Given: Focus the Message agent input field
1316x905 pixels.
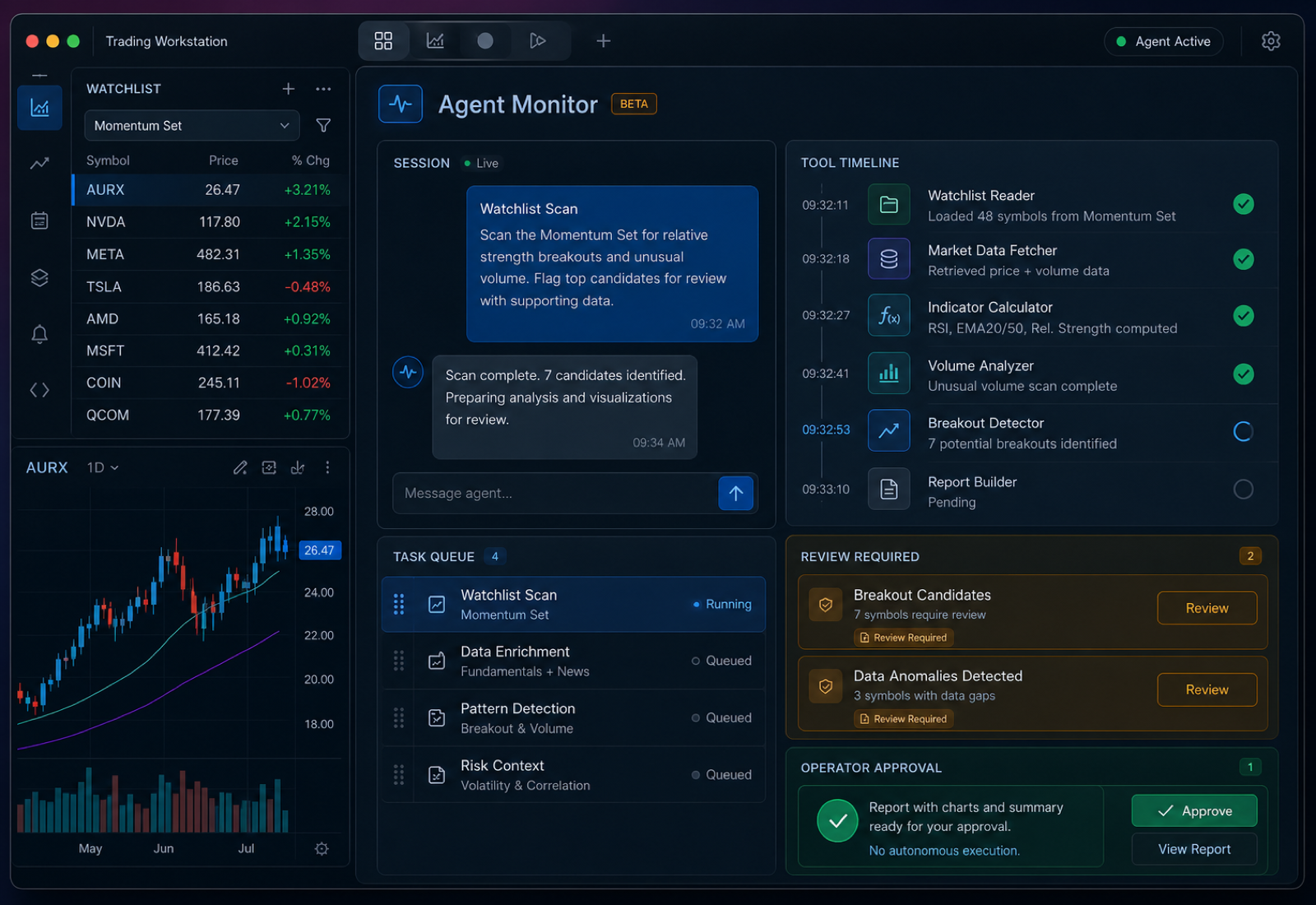Looking at the screenshot, I should [555, 493].
